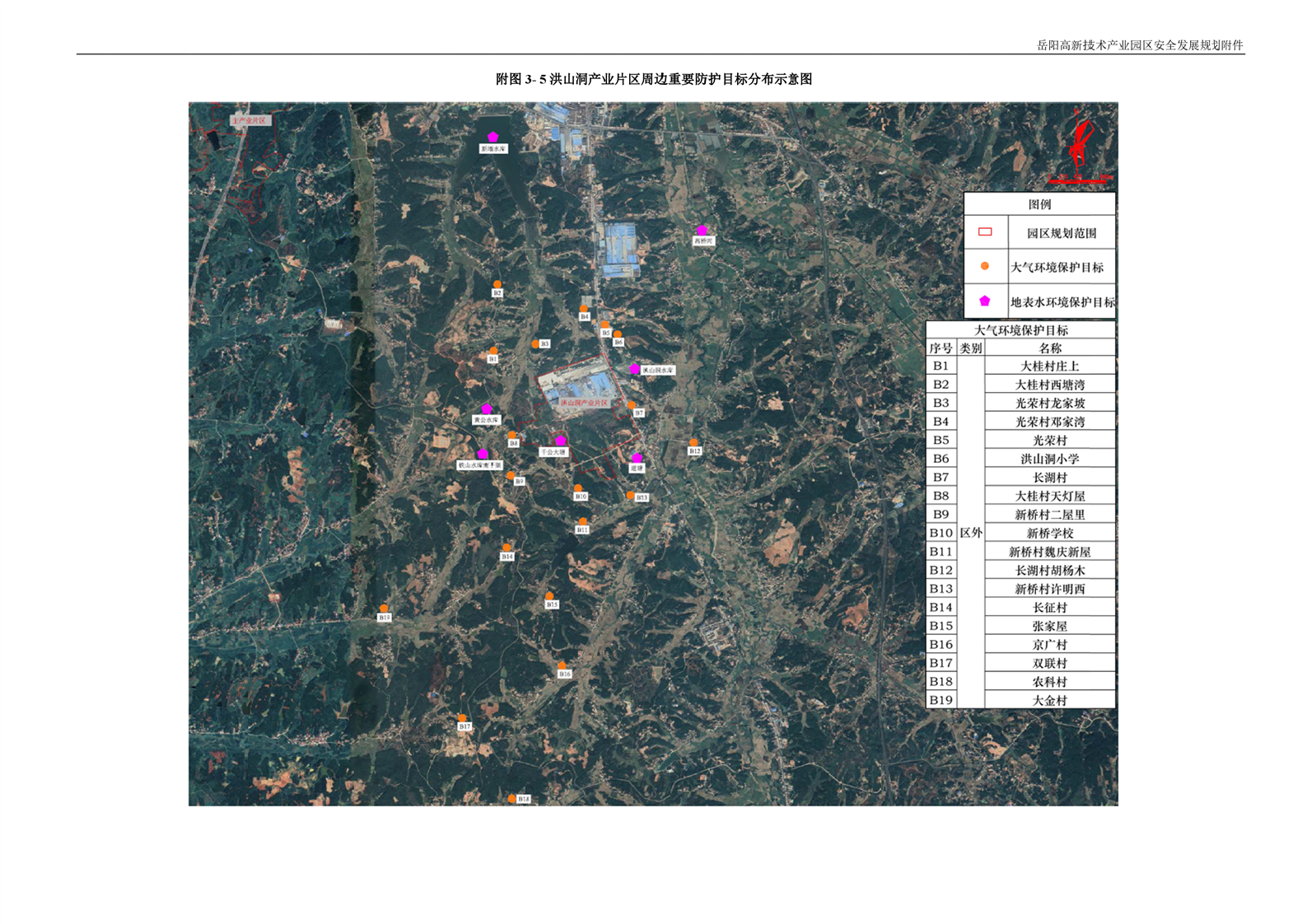Select the 洪山洞小学 row in table
1307x924 pixels.
1049,459
